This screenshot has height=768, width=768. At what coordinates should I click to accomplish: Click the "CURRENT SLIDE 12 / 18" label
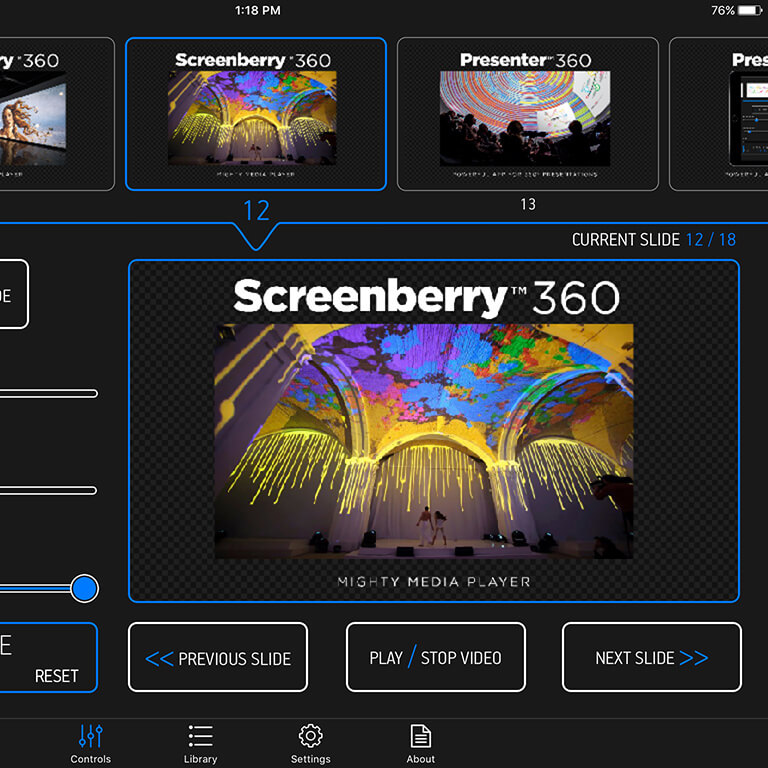pyautogui.click(x=654, y=240)
